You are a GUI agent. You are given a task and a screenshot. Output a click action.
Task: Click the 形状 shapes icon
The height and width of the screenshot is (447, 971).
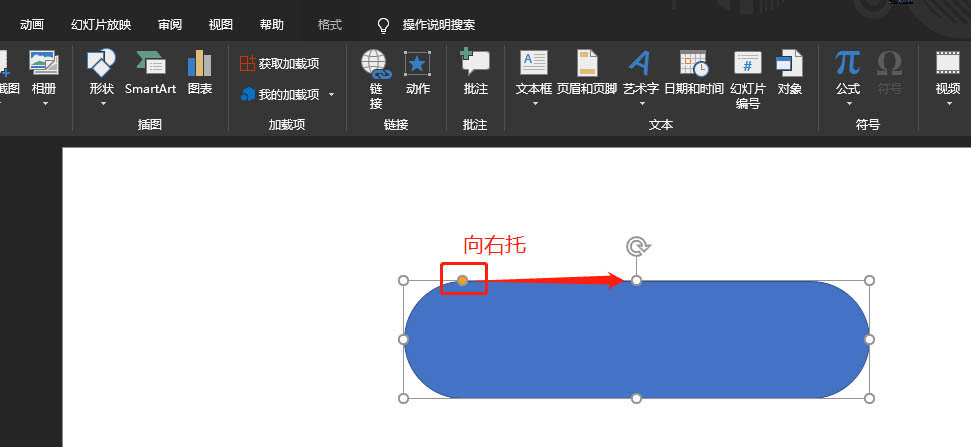[x=102, y=63]
